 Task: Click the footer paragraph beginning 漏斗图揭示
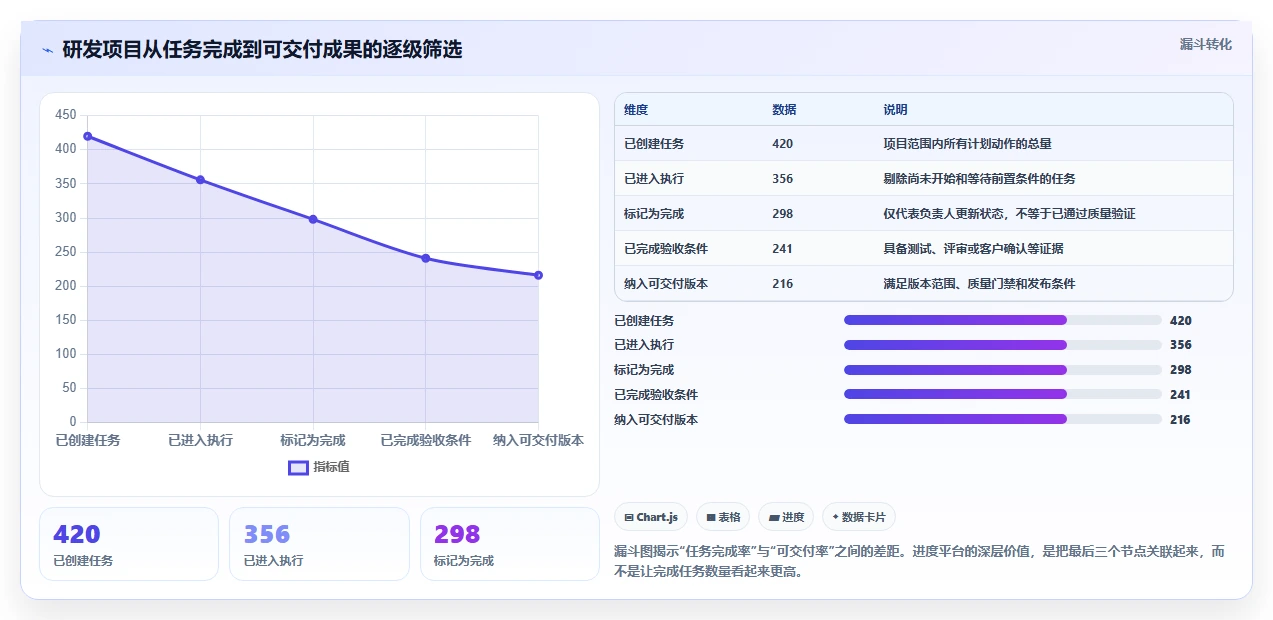(x=919, y=562)
